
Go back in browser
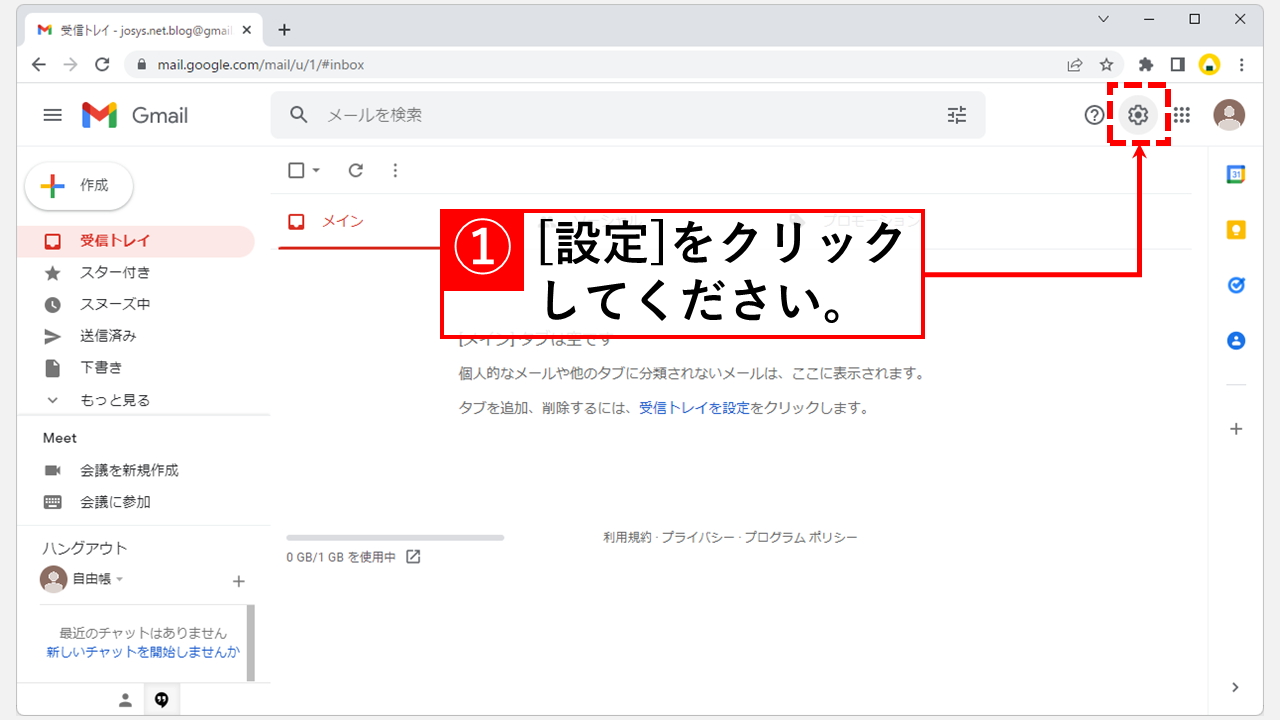point(39,64)
